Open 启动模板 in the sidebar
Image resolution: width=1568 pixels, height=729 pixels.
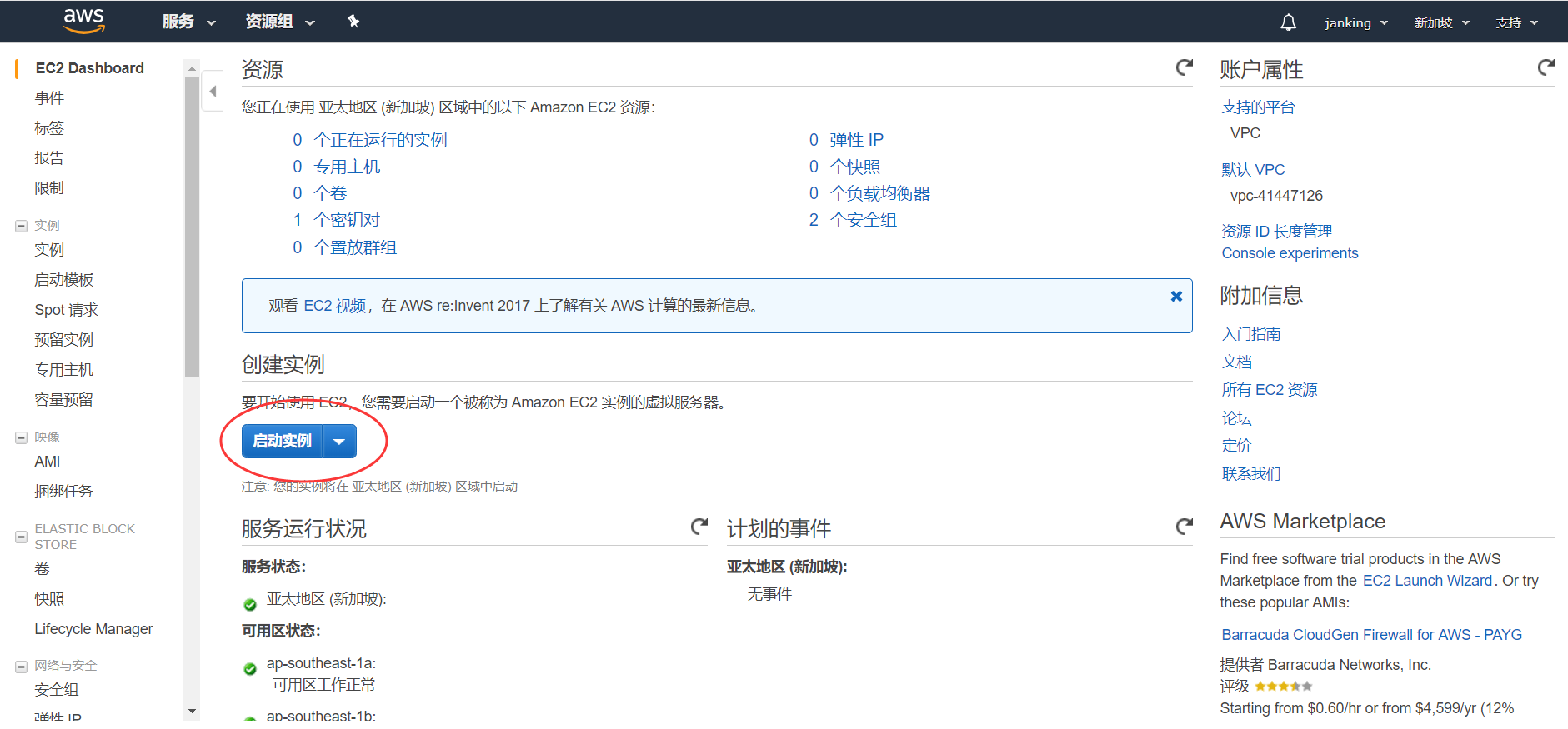(x=64, y=280)
